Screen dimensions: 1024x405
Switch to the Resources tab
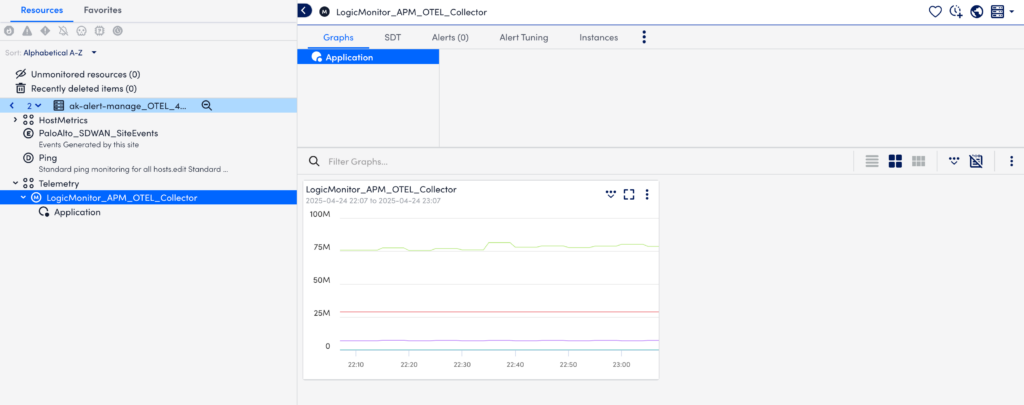[42, 10]
